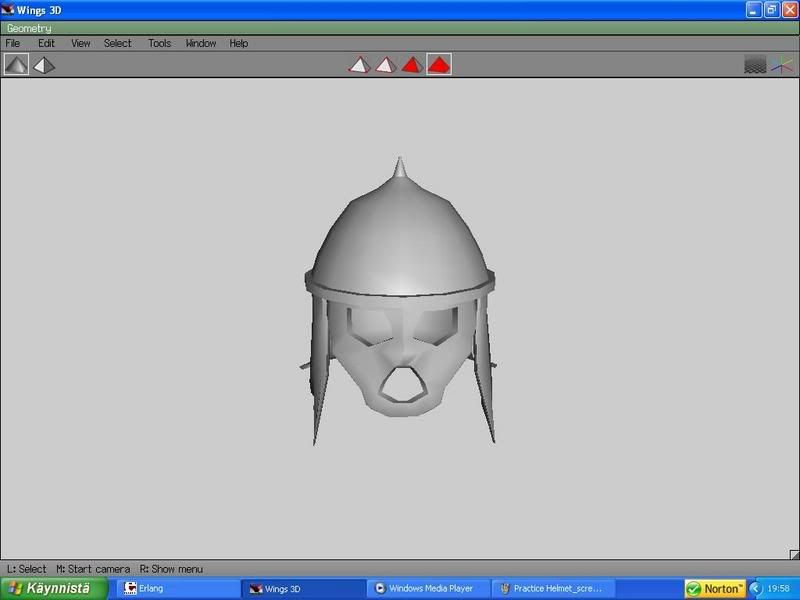Open the File menu
Viewport: 800px width, 600px height.
point(13,44)
